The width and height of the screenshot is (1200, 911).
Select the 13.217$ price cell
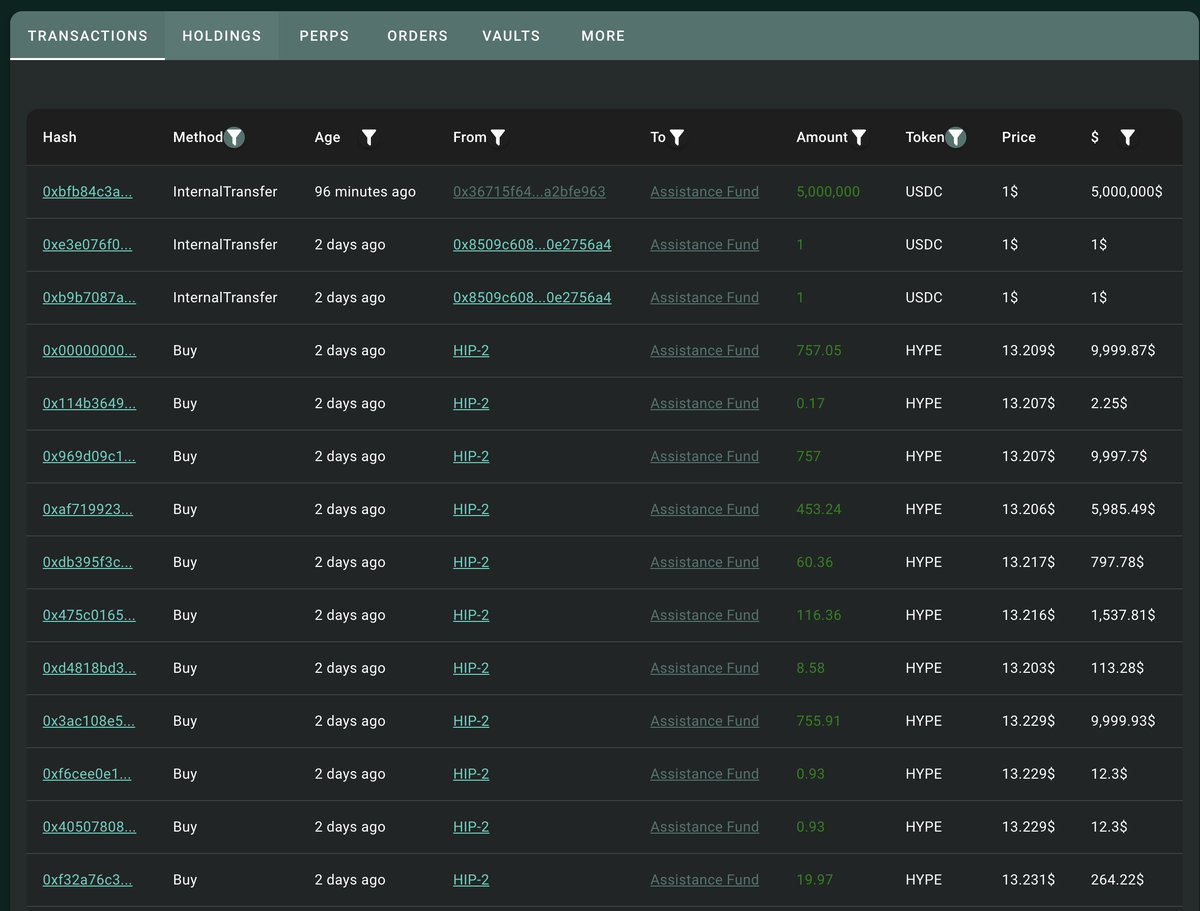tap(1028, 563)
